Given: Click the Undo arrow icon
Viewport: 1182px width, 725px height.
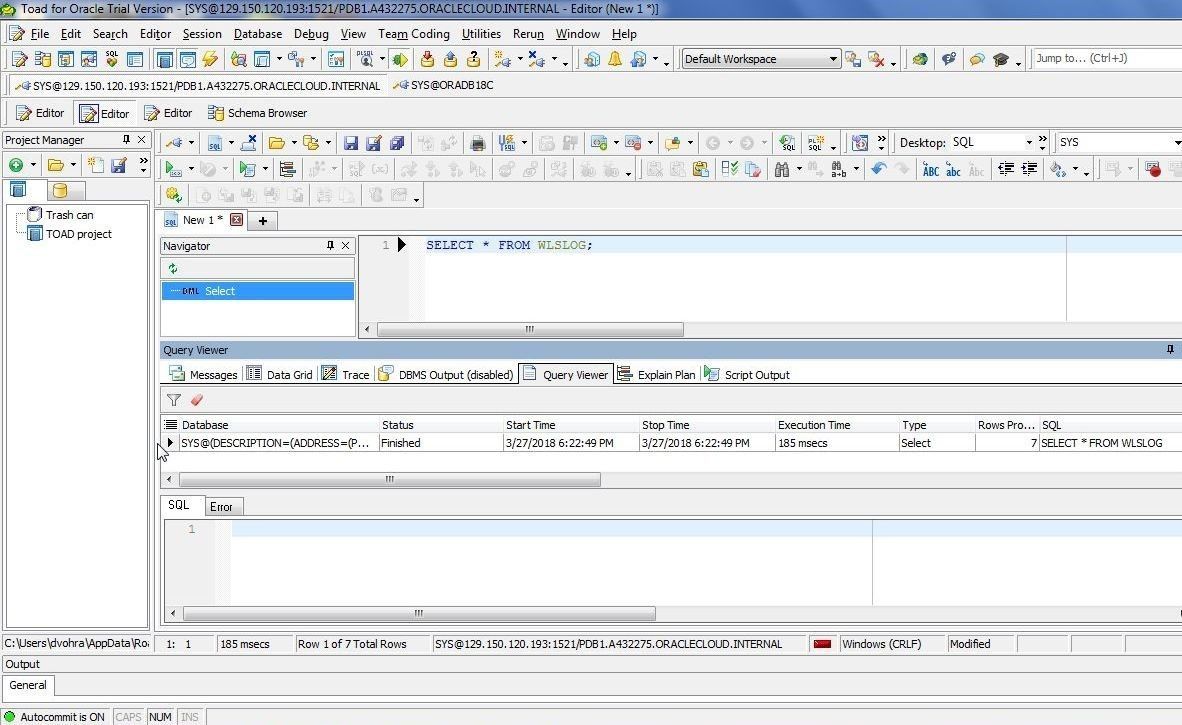Looking at the screenshot, I should (x=878, y=169).
